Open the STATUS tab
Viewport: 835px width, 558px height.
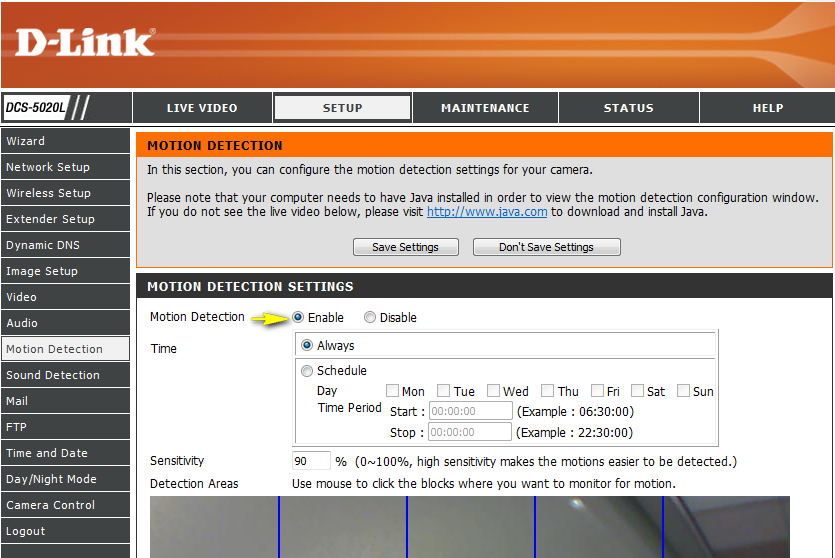point(628,108)
